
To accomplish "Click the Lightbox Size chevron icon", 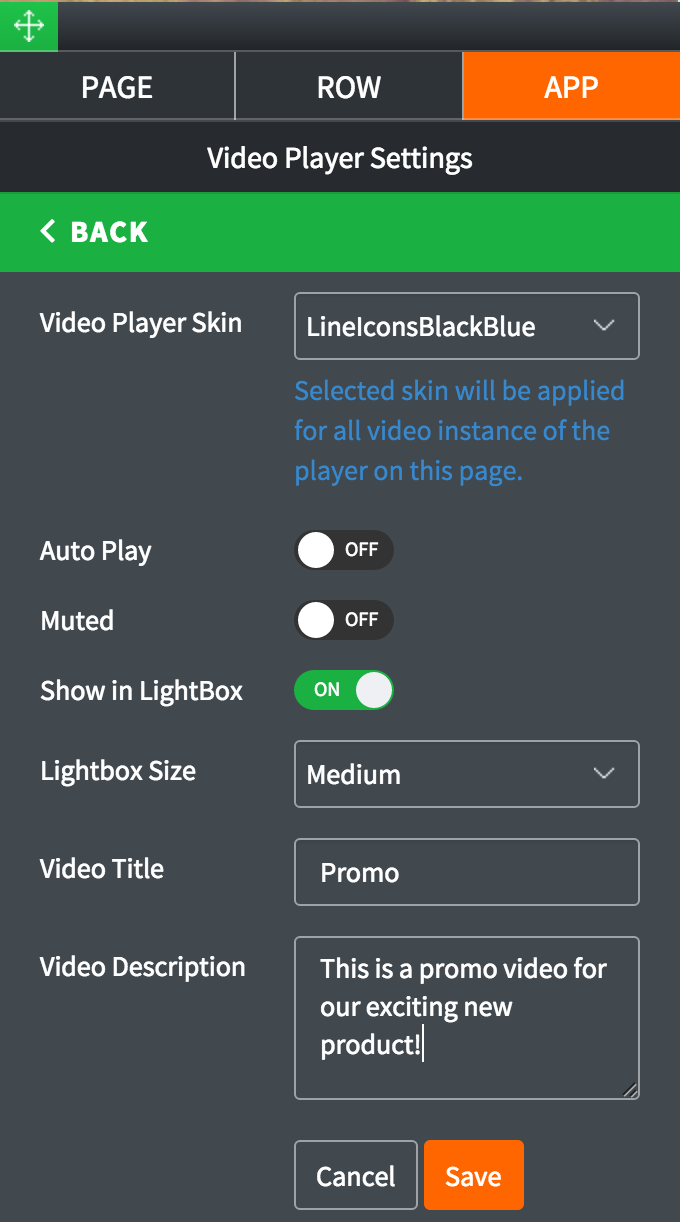I will point(603,773).
